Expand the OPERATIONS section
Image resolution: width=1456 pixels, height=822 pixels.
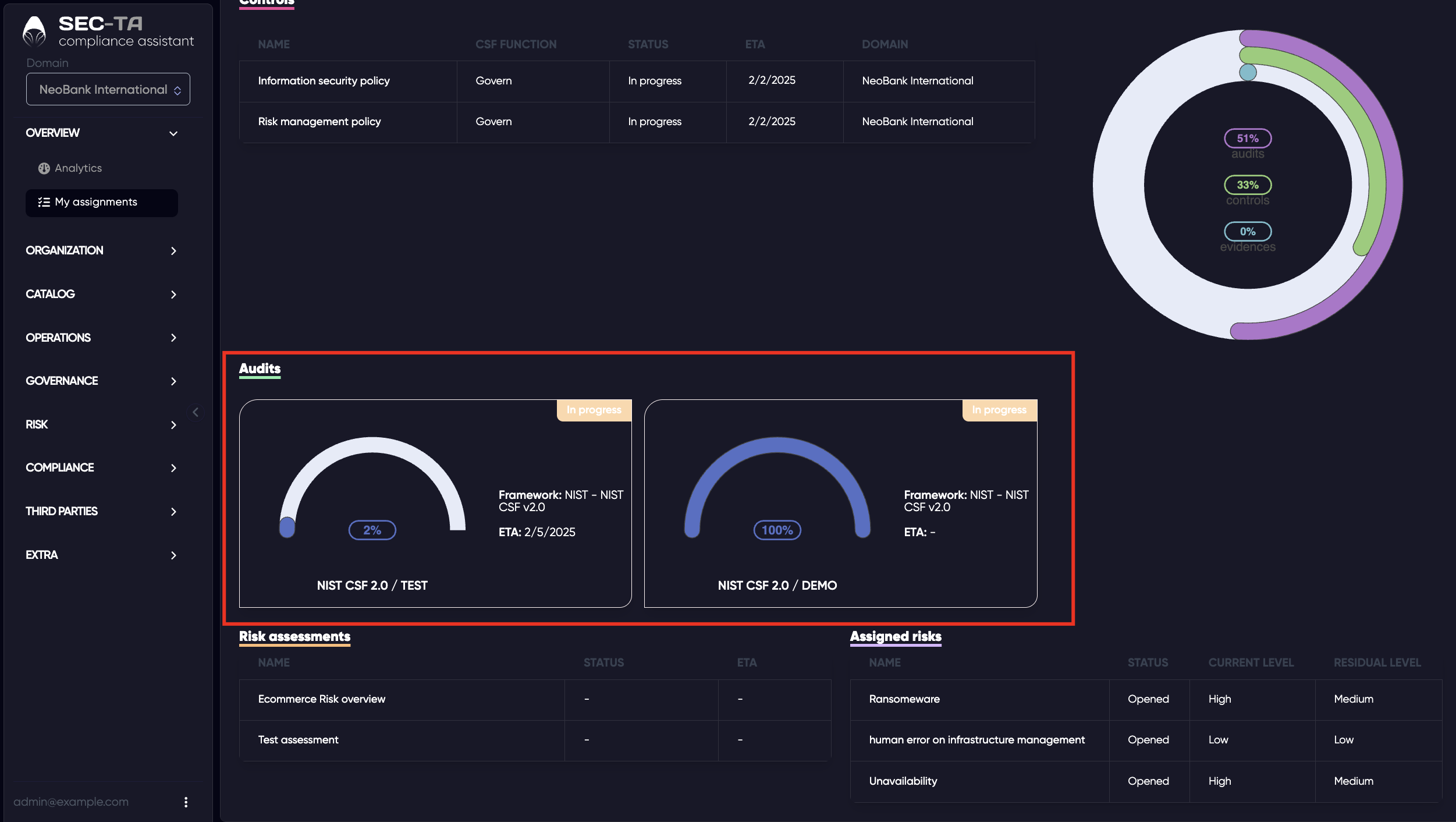101,338
